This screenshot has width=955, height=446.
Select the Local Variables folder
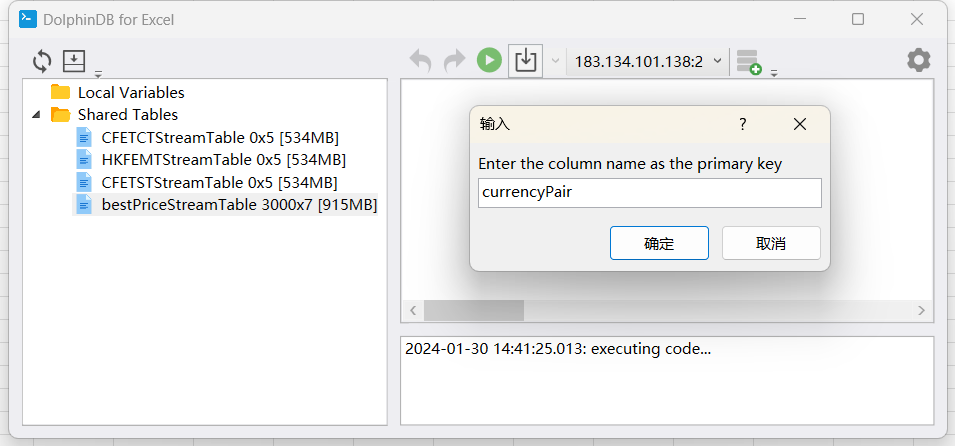130,92
